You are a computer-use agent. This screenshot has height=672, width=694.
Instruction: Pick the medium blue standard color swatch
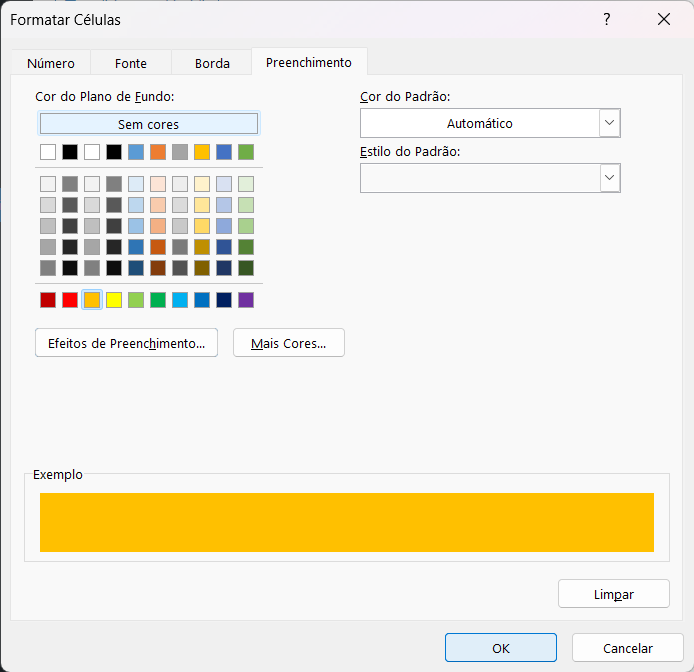(x=202, y=300)
